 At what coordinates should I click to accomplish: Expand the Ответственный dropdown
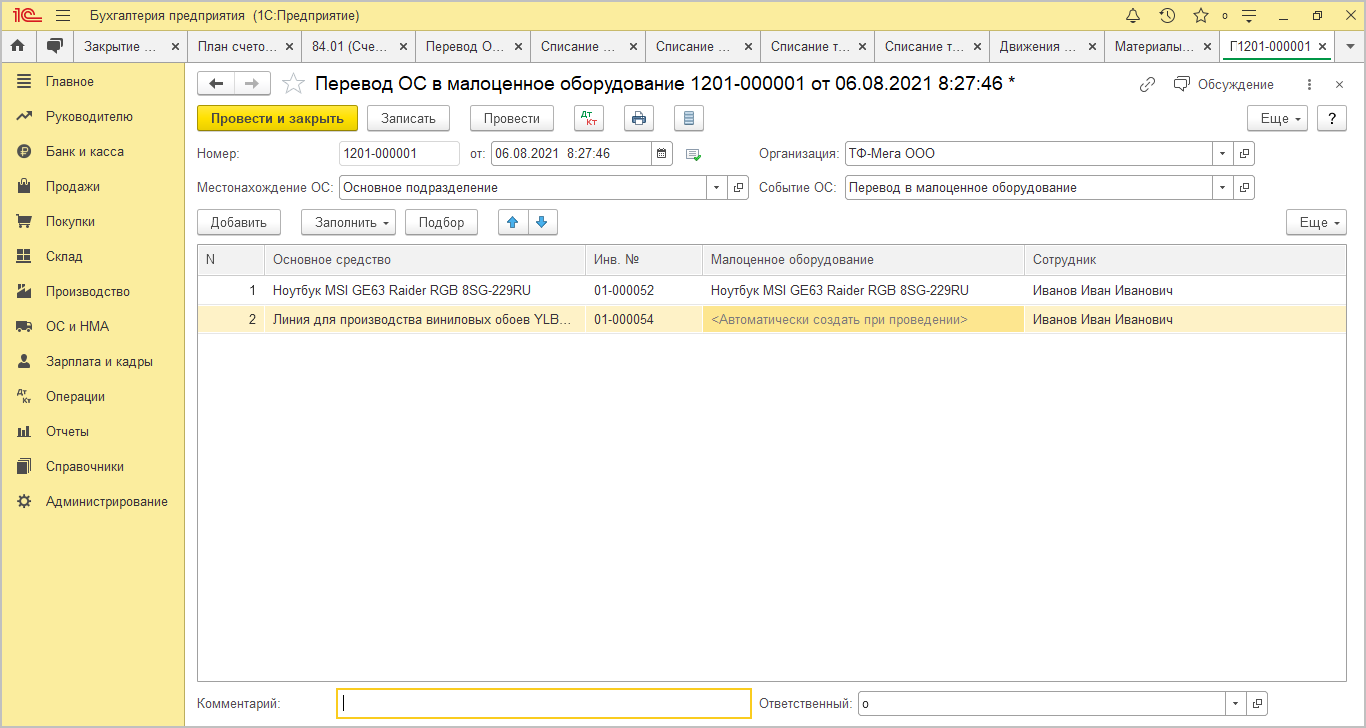point(1237,704)
